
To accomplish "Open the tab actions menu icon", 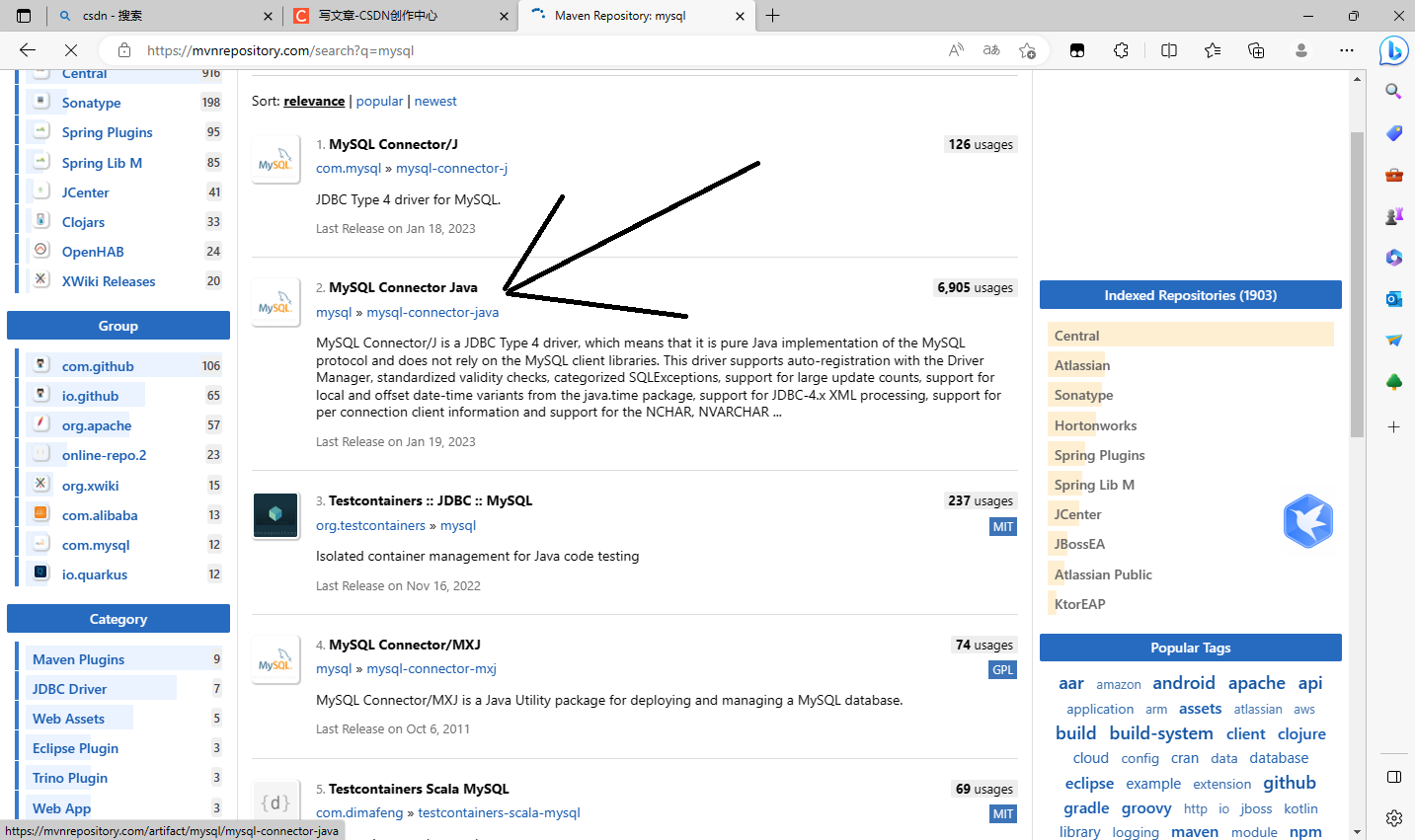I will (x=24, y=16).
